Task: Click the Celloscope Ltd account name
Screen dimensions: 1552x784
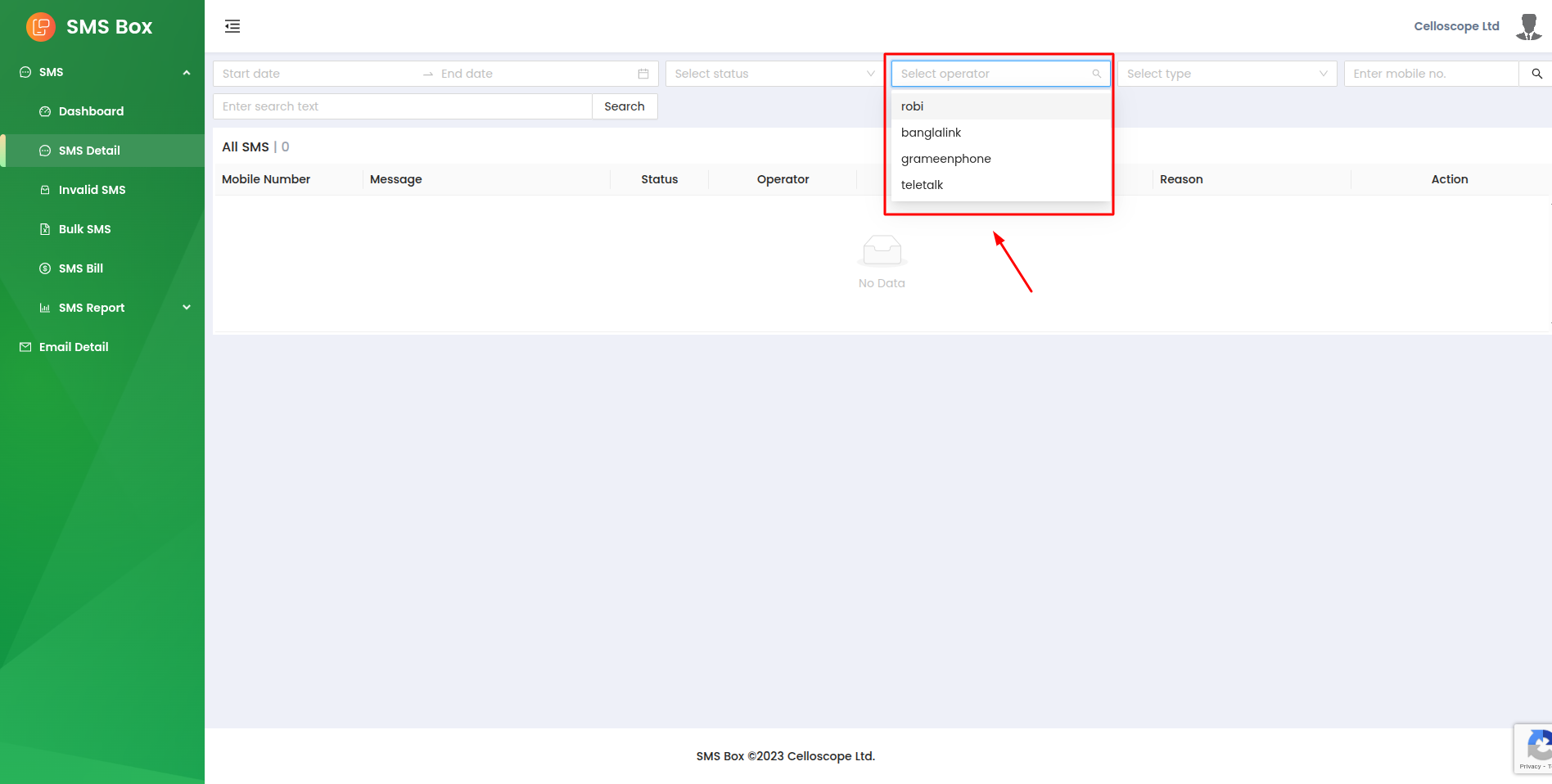Action: point(1456,26)
